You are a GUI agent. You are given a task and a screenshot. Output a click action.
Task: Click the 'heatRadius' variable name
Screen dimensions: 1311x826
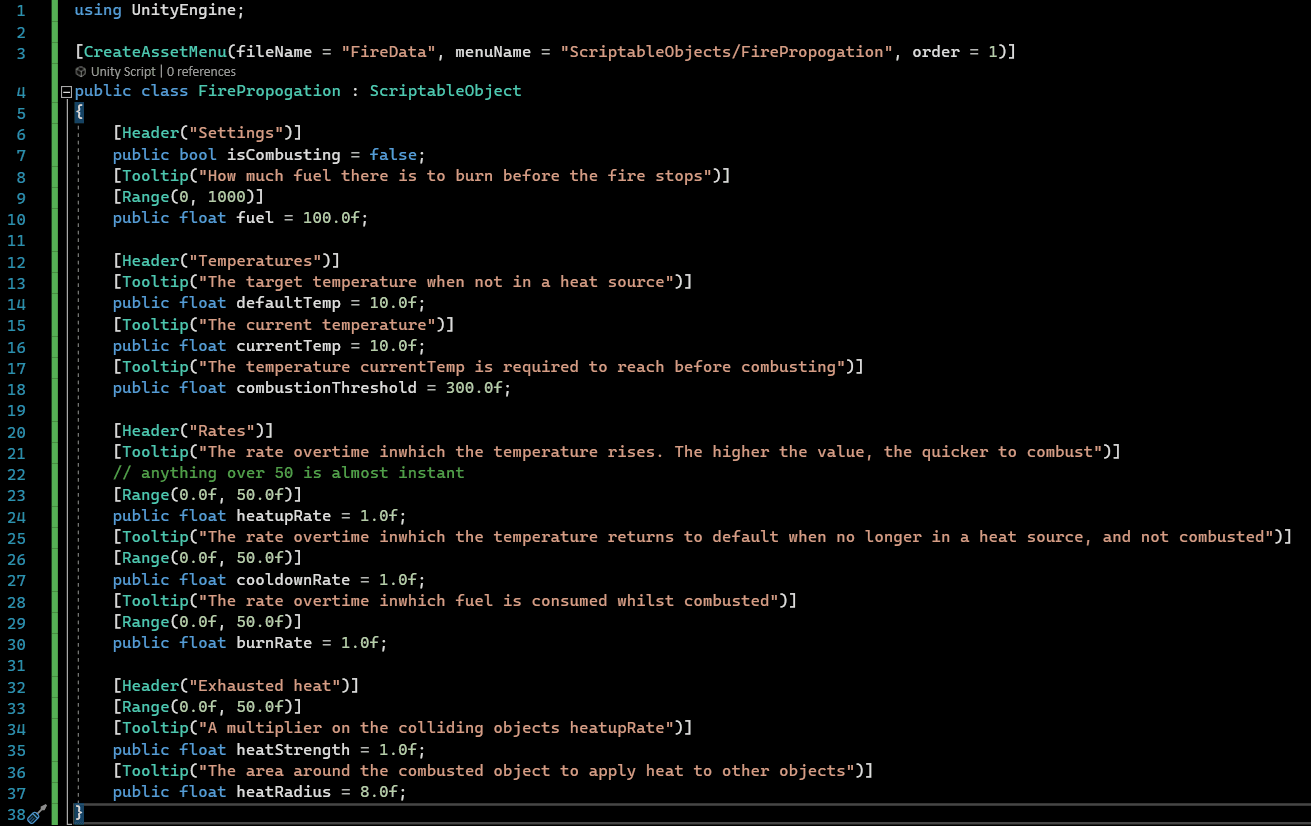click(x=284, y=792)
